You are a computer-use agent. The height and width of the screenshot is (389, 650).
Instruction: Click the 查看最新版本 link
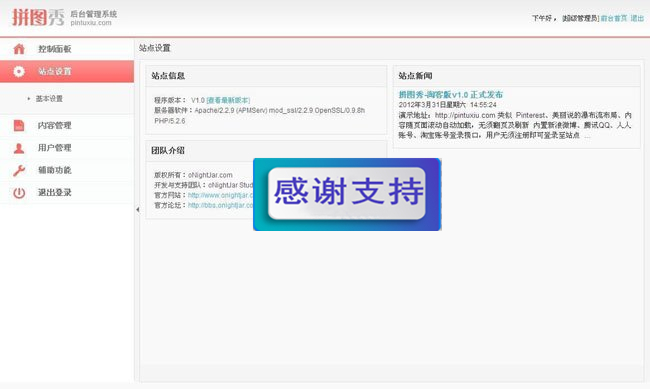click(228, 100)
